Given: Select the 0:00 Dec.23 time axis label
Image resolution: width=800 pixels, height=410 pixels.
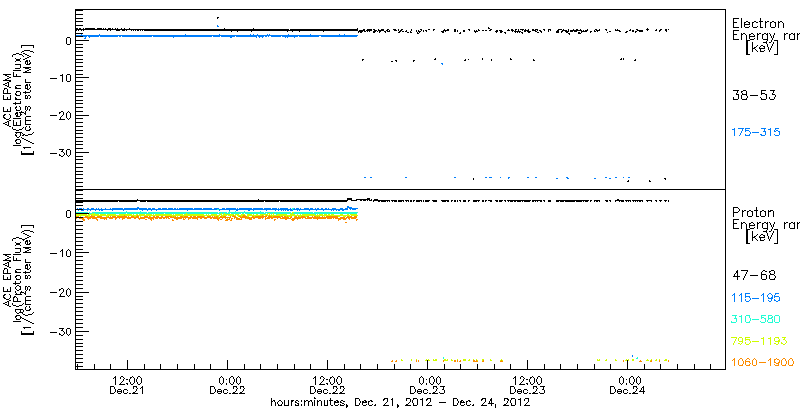Looking at the screenshot, I should click(428, 386).
